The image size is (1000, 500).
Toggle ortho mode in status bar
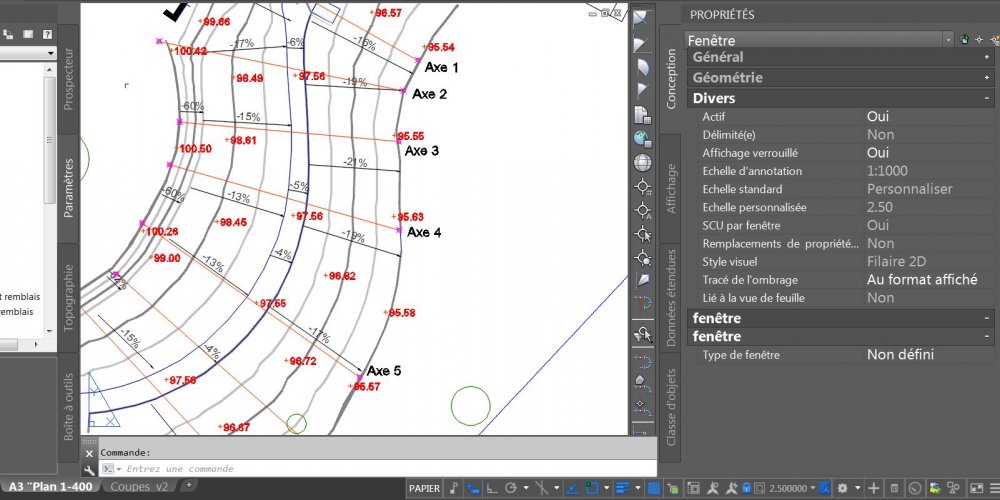coord(492,488)
